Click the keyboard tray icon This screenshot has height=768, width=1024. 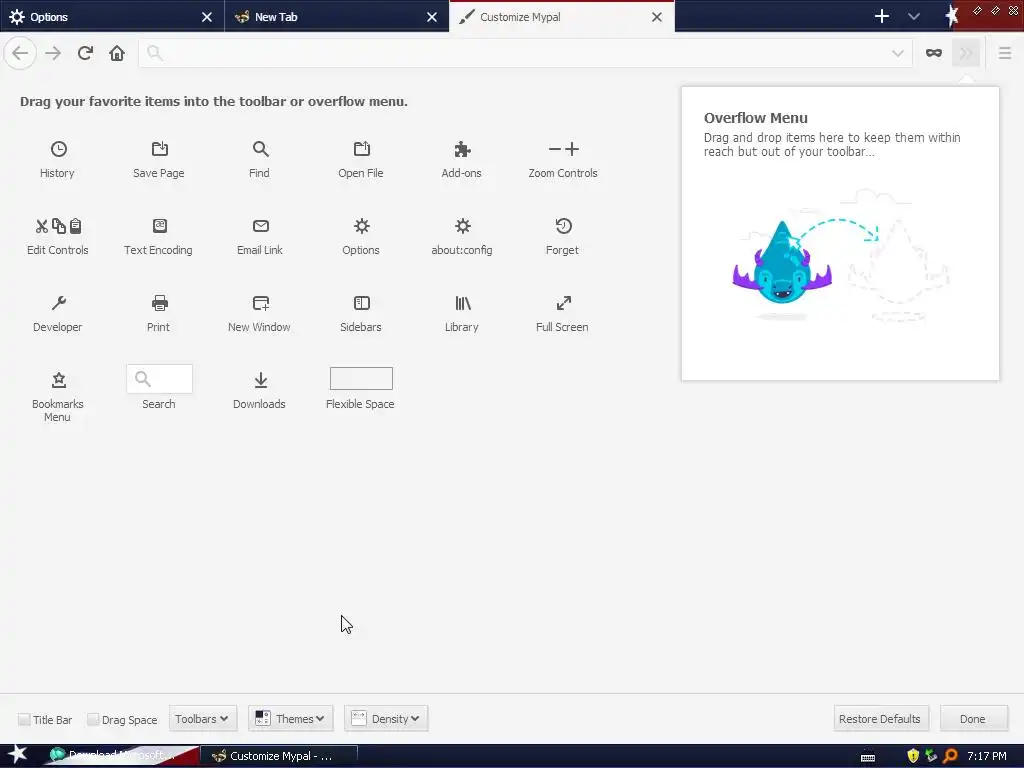[867, 757]
